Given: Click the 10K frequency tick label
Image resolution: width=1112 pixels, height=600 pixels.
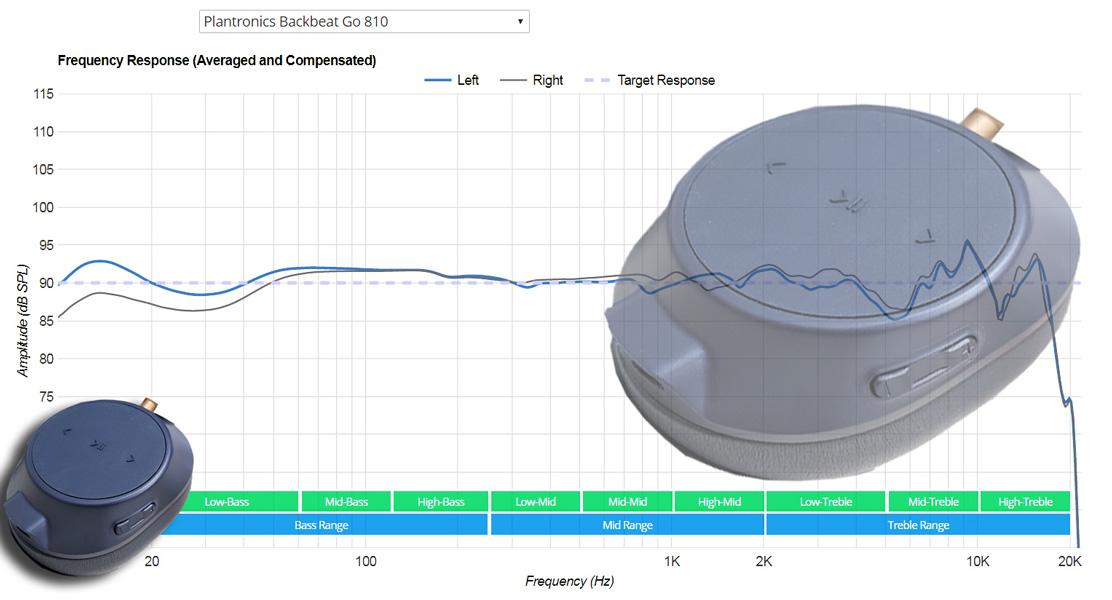Looking at the screenshot, I should tap(977, 561).
